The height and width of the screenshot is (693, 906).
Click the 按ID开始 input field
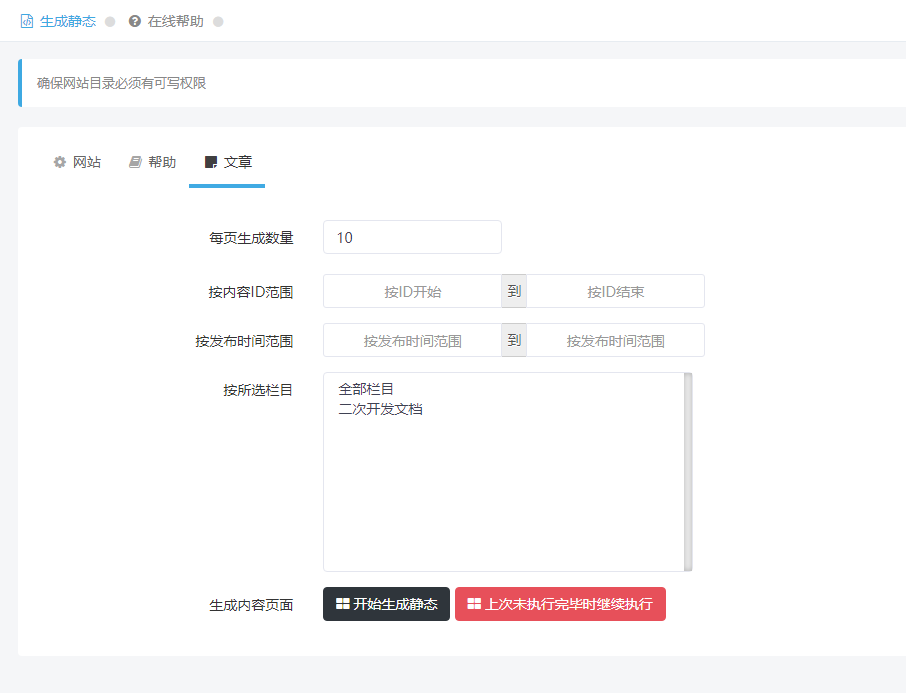413,291
